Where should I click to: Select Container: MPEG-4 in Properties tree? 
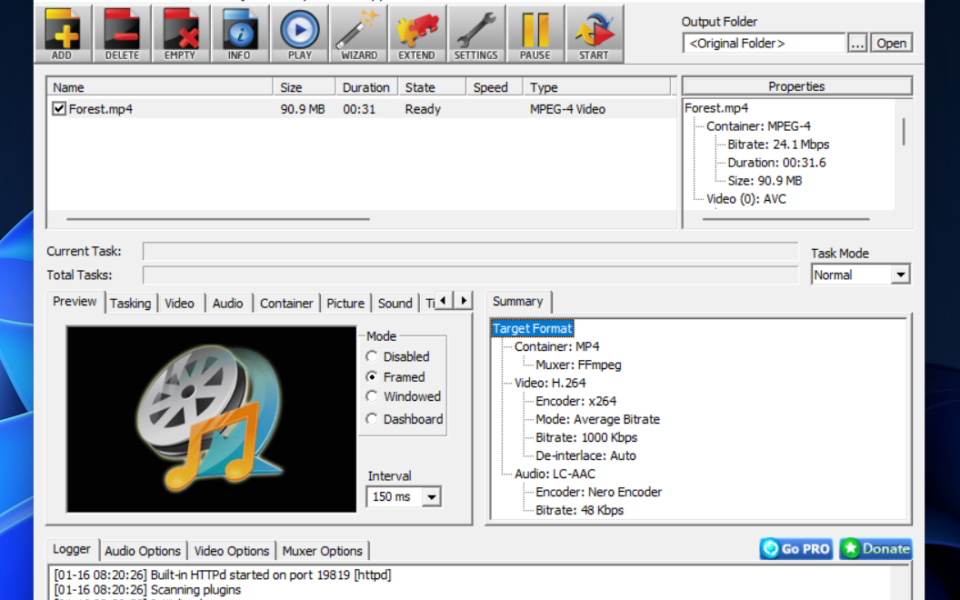click(x=758, y=126)
